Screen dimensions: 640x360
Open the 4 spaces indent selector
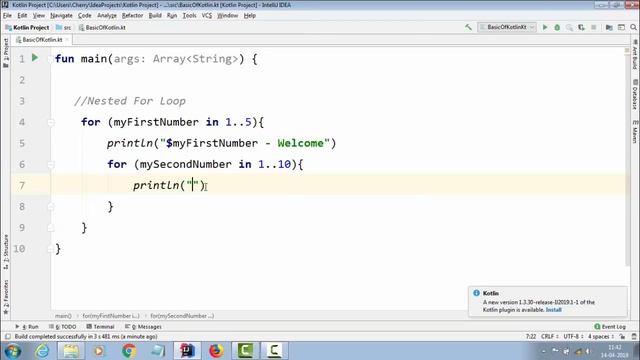tap(601, 337)
